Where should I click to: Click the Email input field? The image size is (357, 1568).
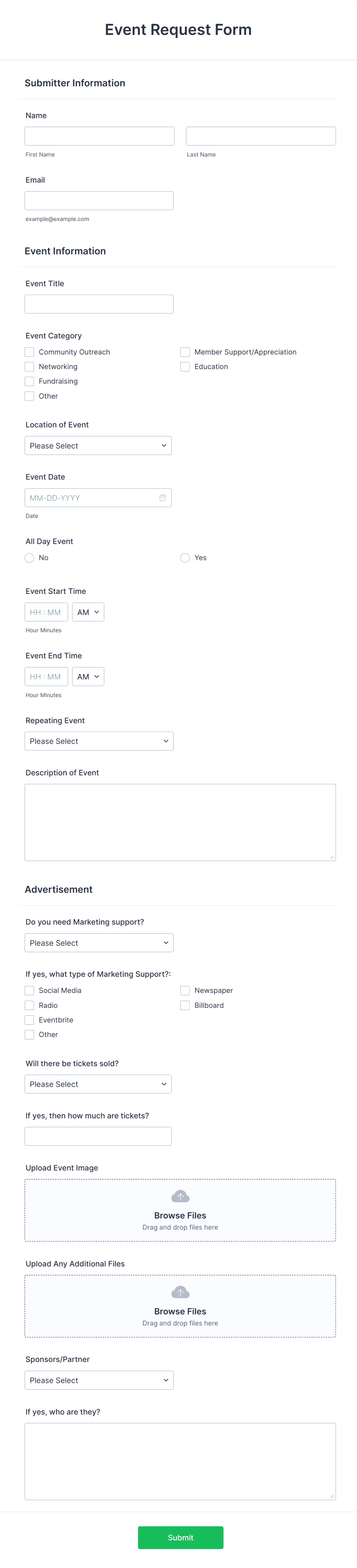coord(99,200)
